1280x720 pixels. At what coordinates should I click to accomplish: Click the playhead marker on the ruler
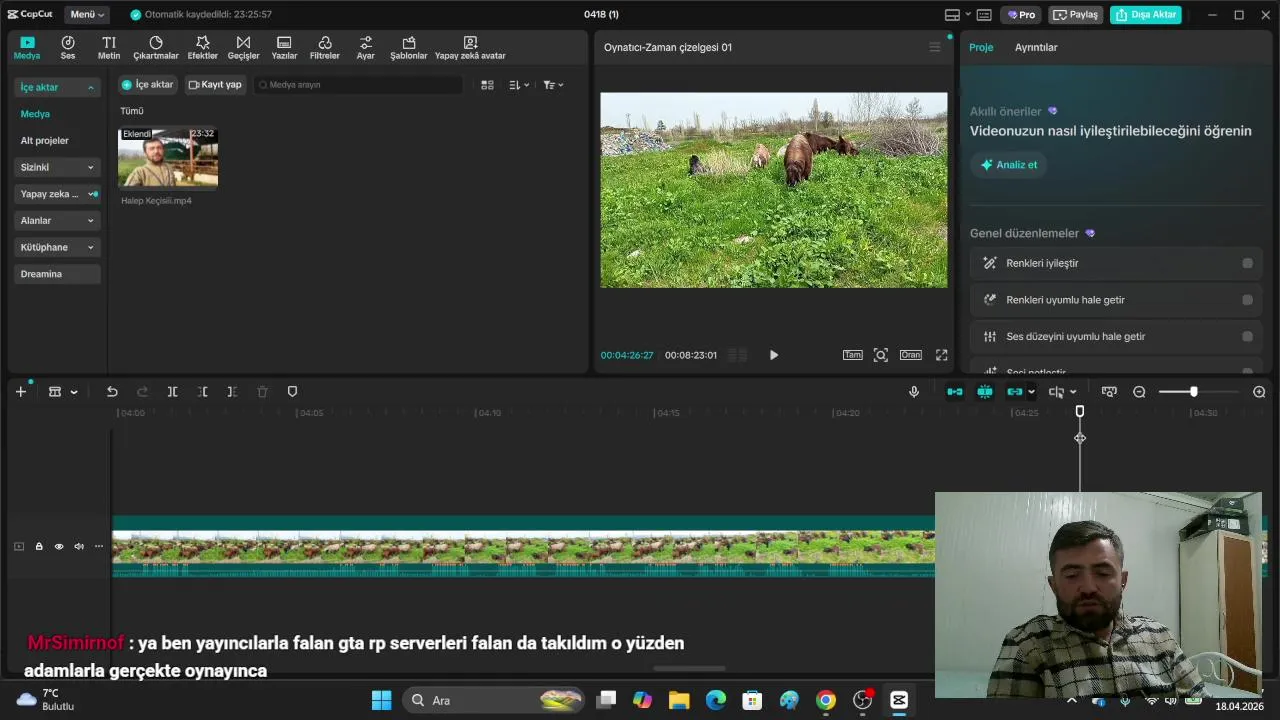tap(1080, 411)
